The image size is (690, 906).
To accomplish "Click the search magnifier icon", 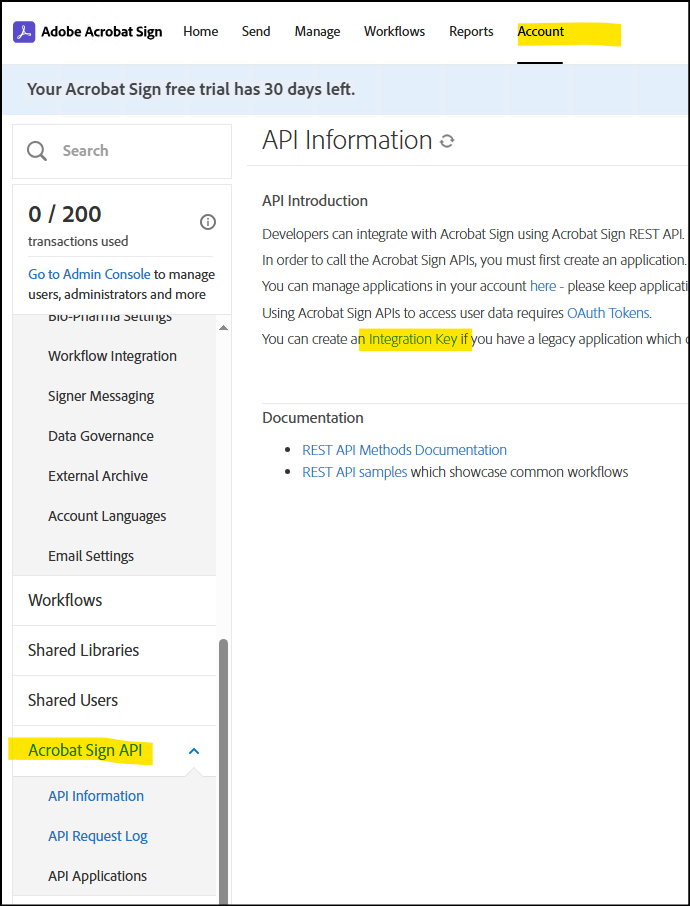I will [37, 151].
